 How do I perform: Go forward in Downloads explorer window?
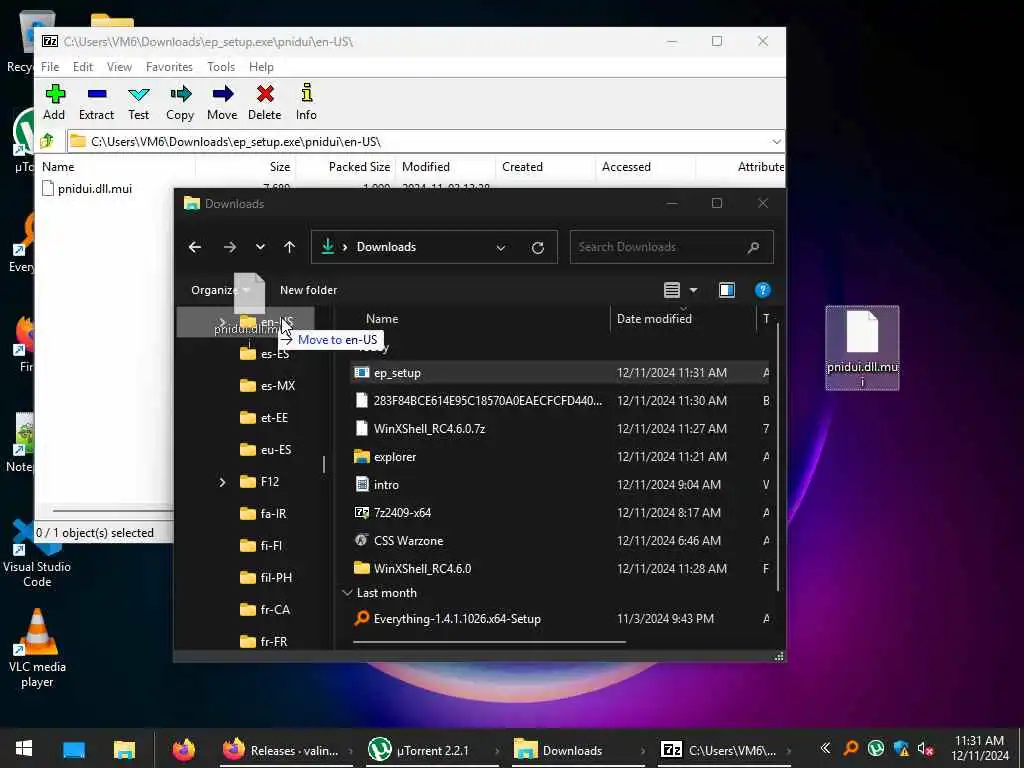click(230, 247)
